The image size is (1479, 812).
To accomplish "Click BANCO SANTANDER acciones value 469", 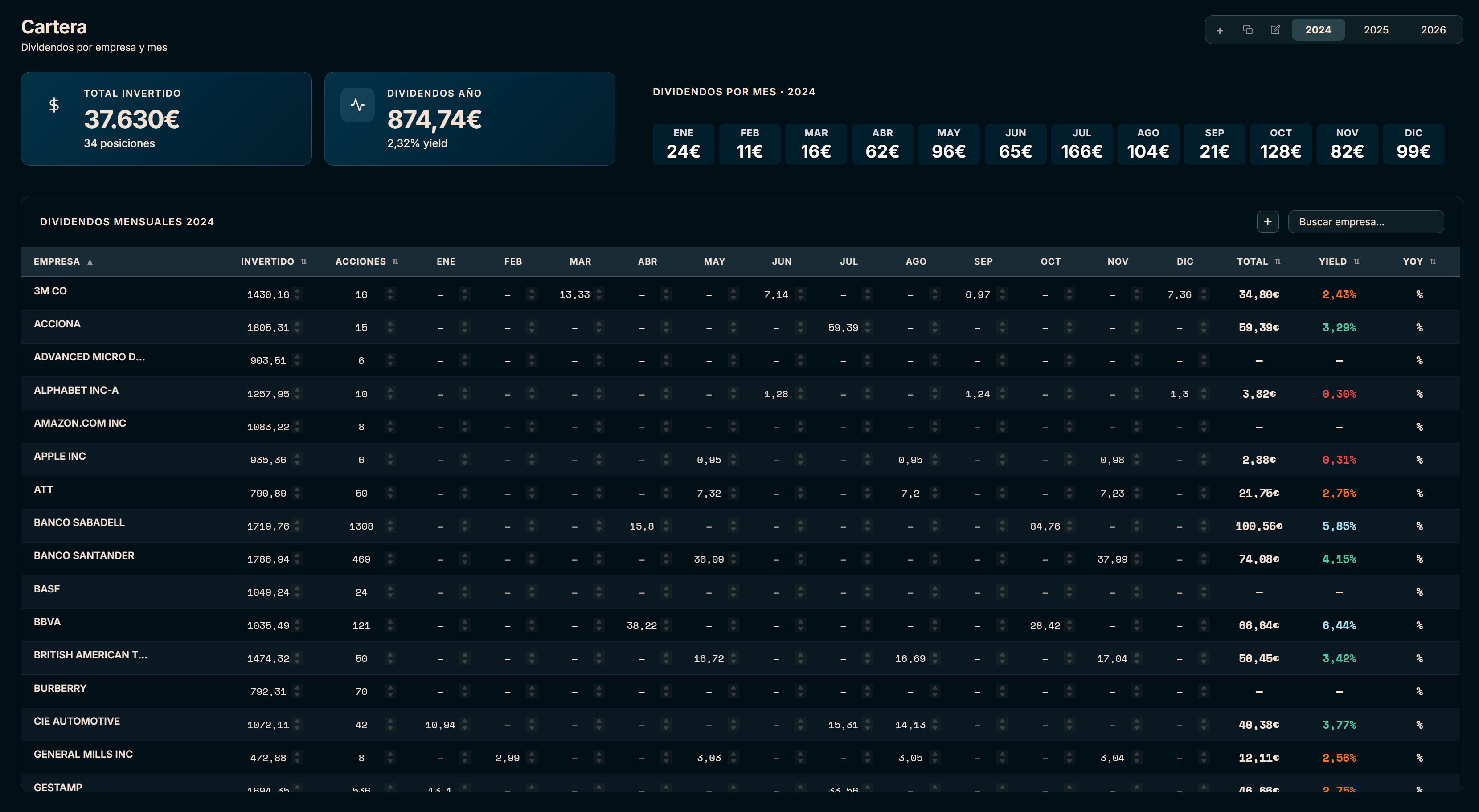I will pyautogui.click(x=361, y=559).
